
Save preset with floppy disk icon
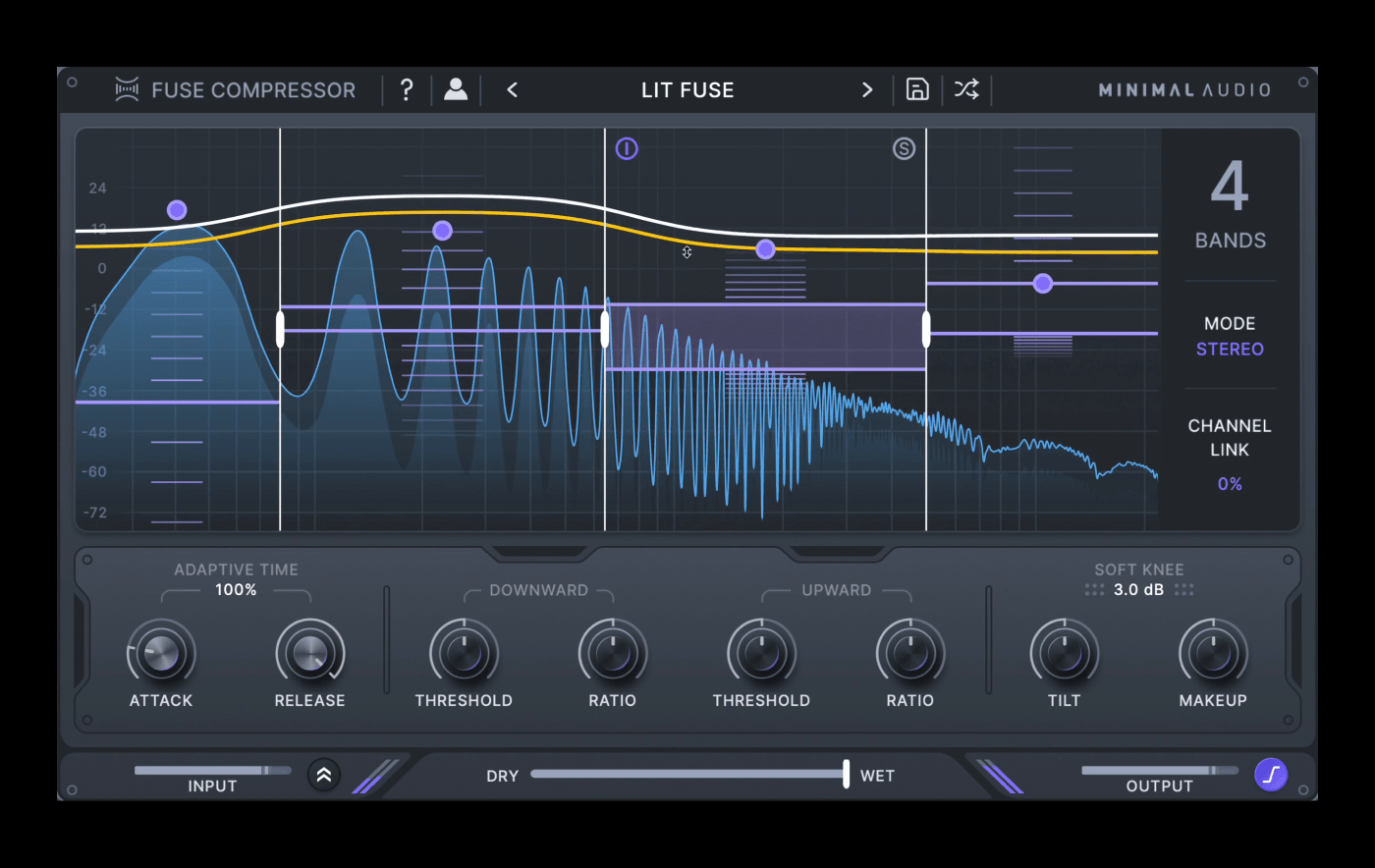tap(917, 89)
